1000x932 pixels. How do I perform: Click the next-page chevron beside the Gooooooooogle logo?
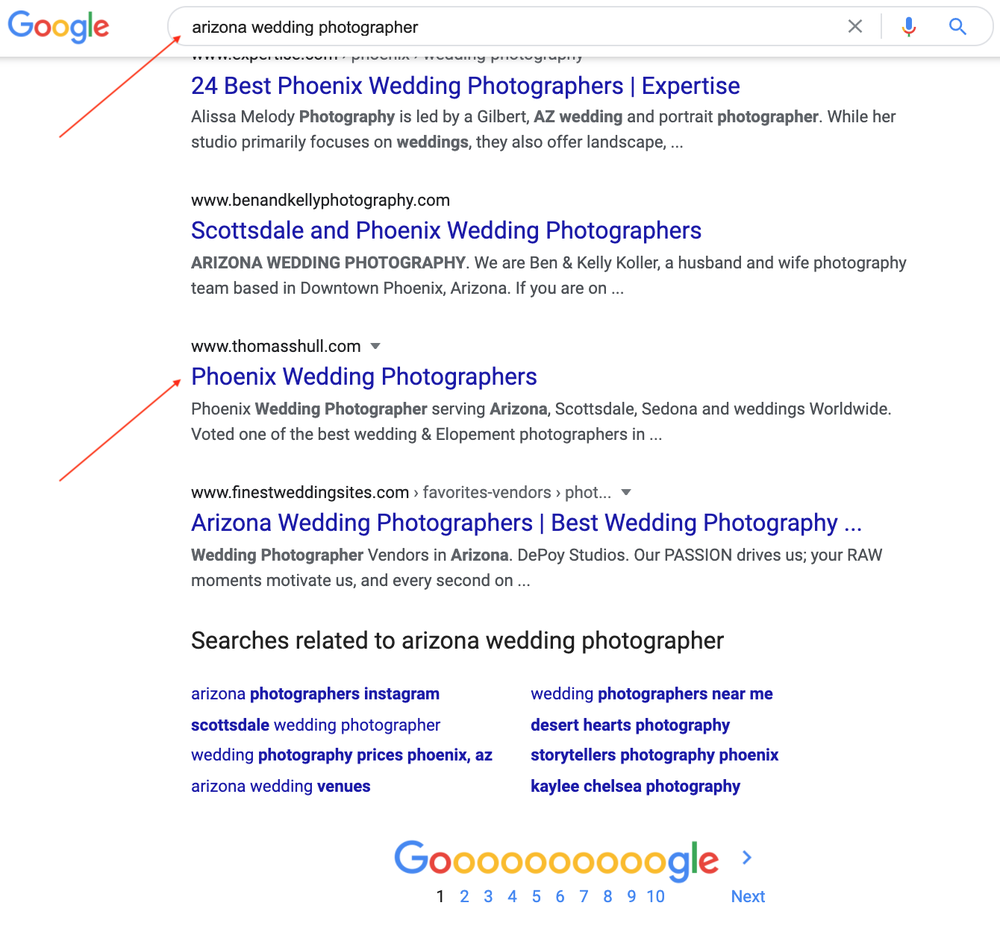point(747,858)
